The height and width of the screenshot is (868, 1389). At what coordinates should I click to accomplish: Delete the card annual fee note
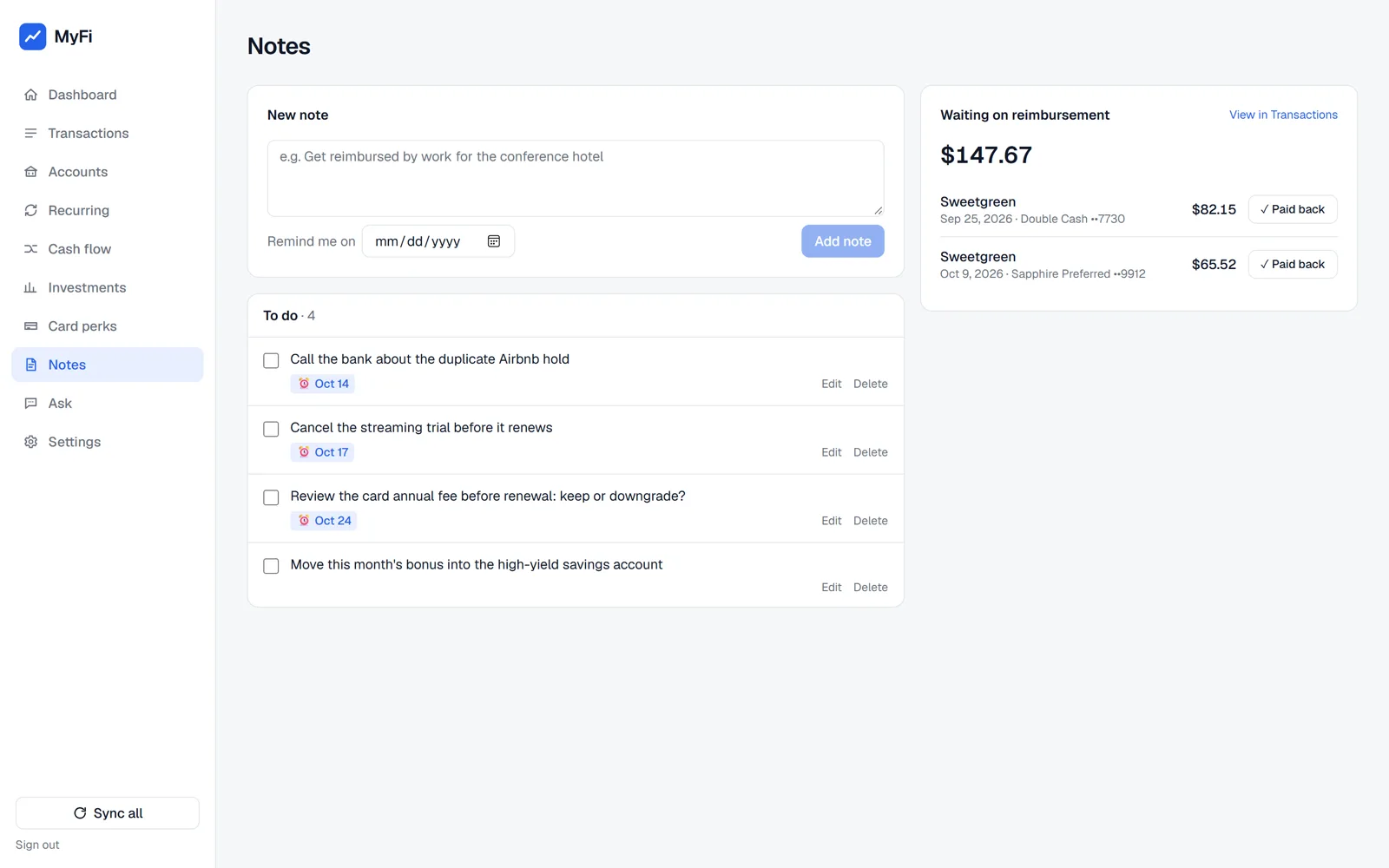[870, 521]
